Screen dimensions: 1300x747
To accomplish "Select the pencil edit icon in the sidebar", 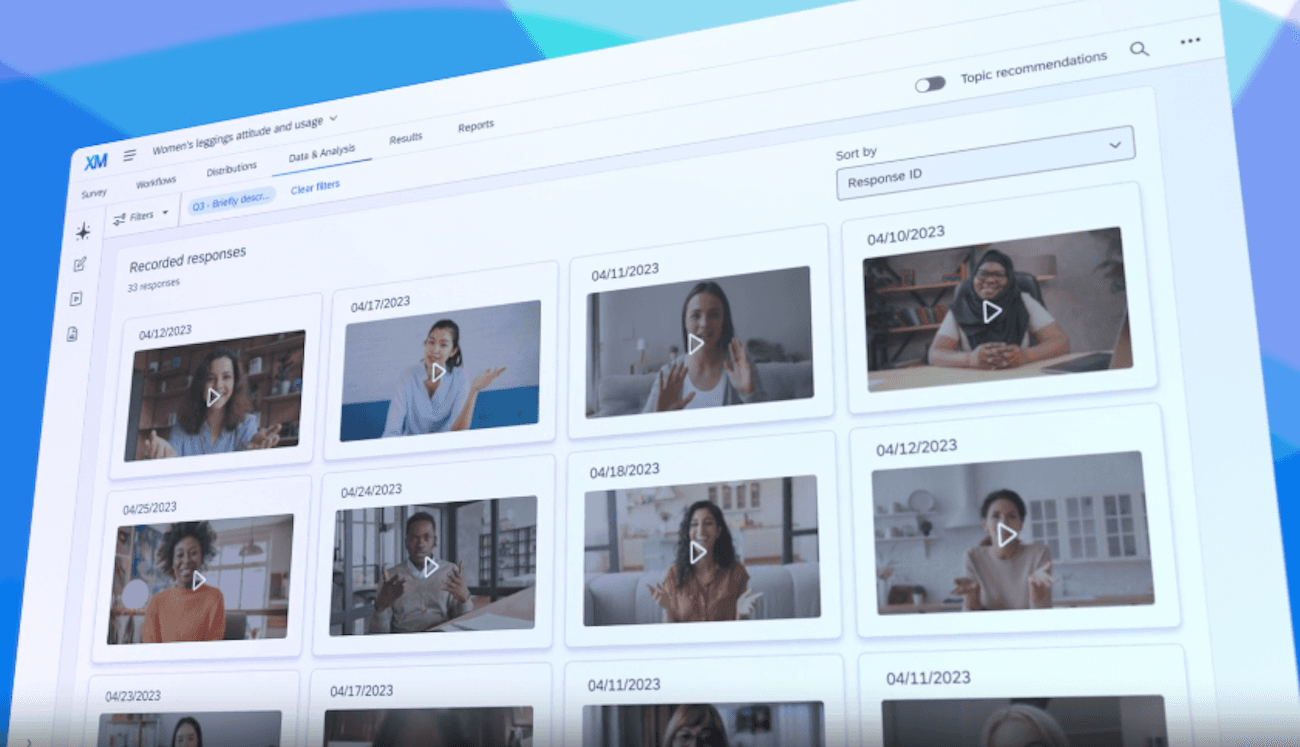I will (x=80, y=264).
